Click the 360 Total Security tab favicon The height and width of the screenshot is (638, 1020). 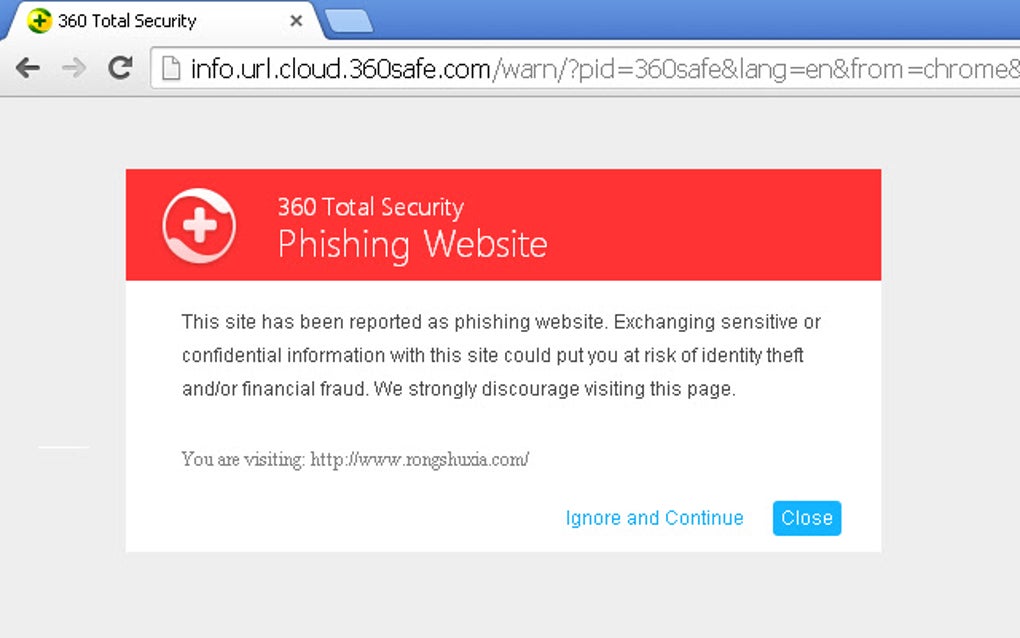pyautogui.click(x=39, y=21)
